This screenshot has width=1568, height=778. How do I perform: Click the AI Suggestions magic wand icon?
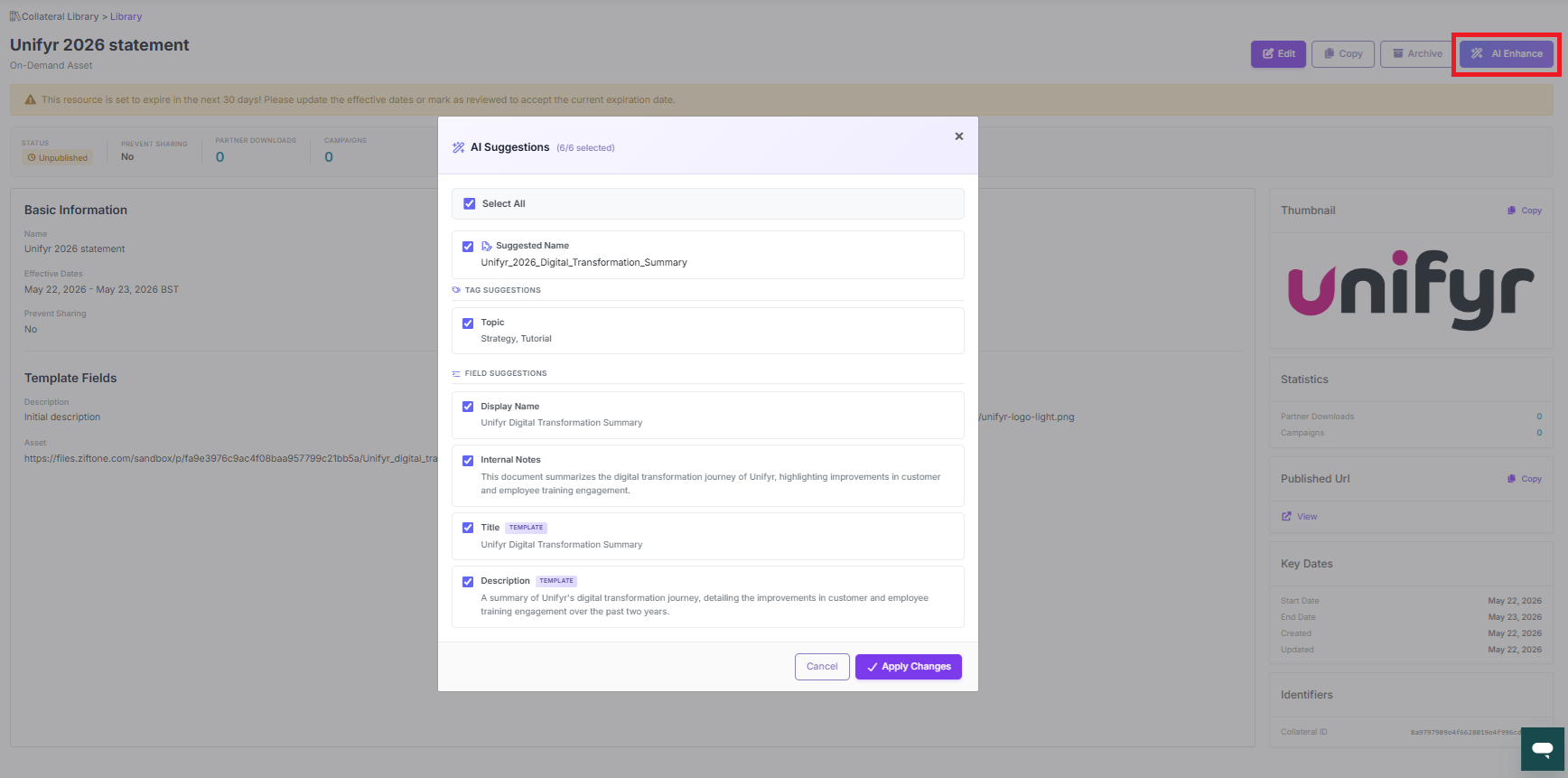point(459,147)
